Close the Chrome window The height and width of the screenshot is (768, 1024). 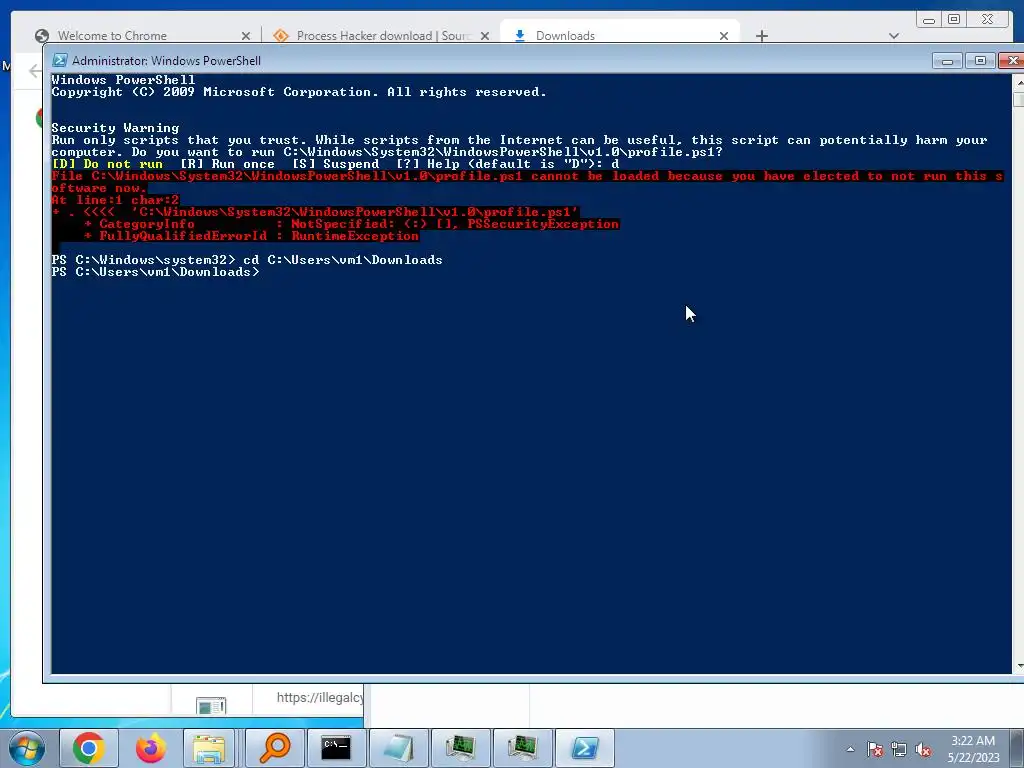point(987,20)
